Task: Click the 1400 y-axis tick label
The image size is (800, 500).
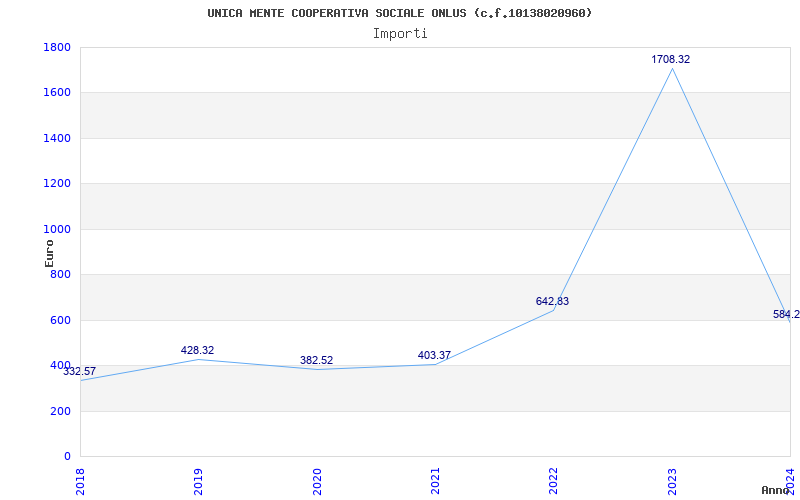Action: coord(57,138)
